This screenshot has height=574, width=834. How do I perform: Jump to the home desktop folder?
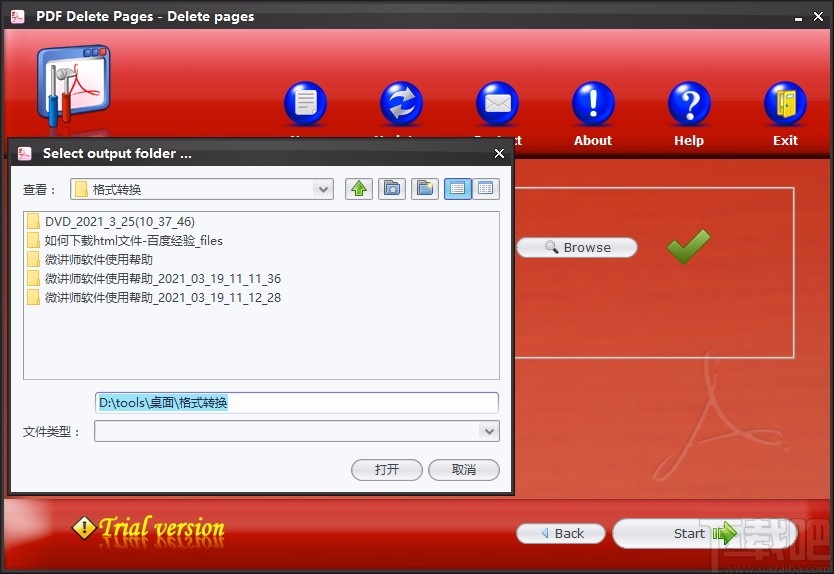coord(392,189)
